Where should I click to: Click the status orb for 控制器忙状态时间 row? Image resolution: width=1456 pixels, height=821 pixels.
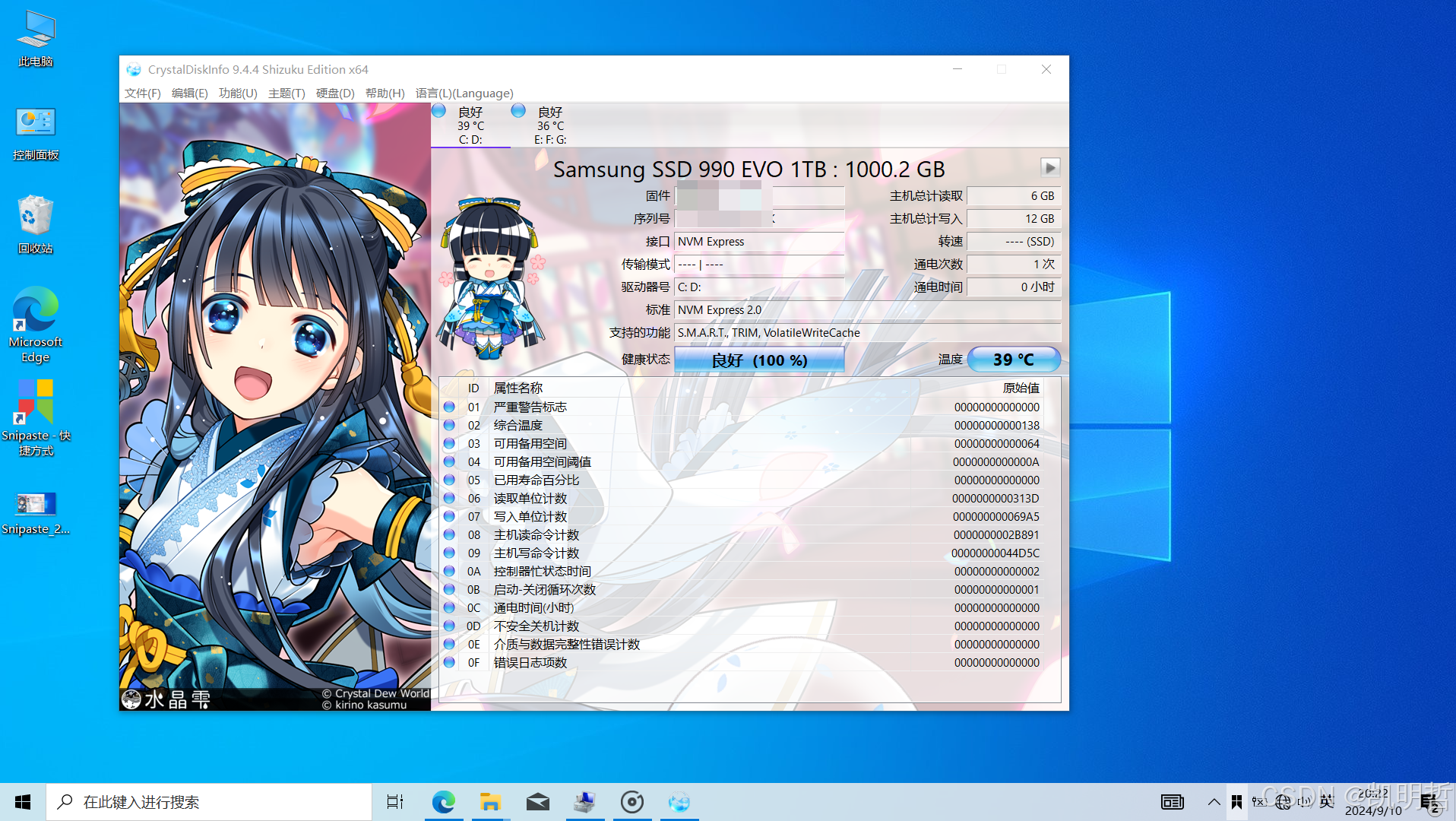tap(449, 572)
